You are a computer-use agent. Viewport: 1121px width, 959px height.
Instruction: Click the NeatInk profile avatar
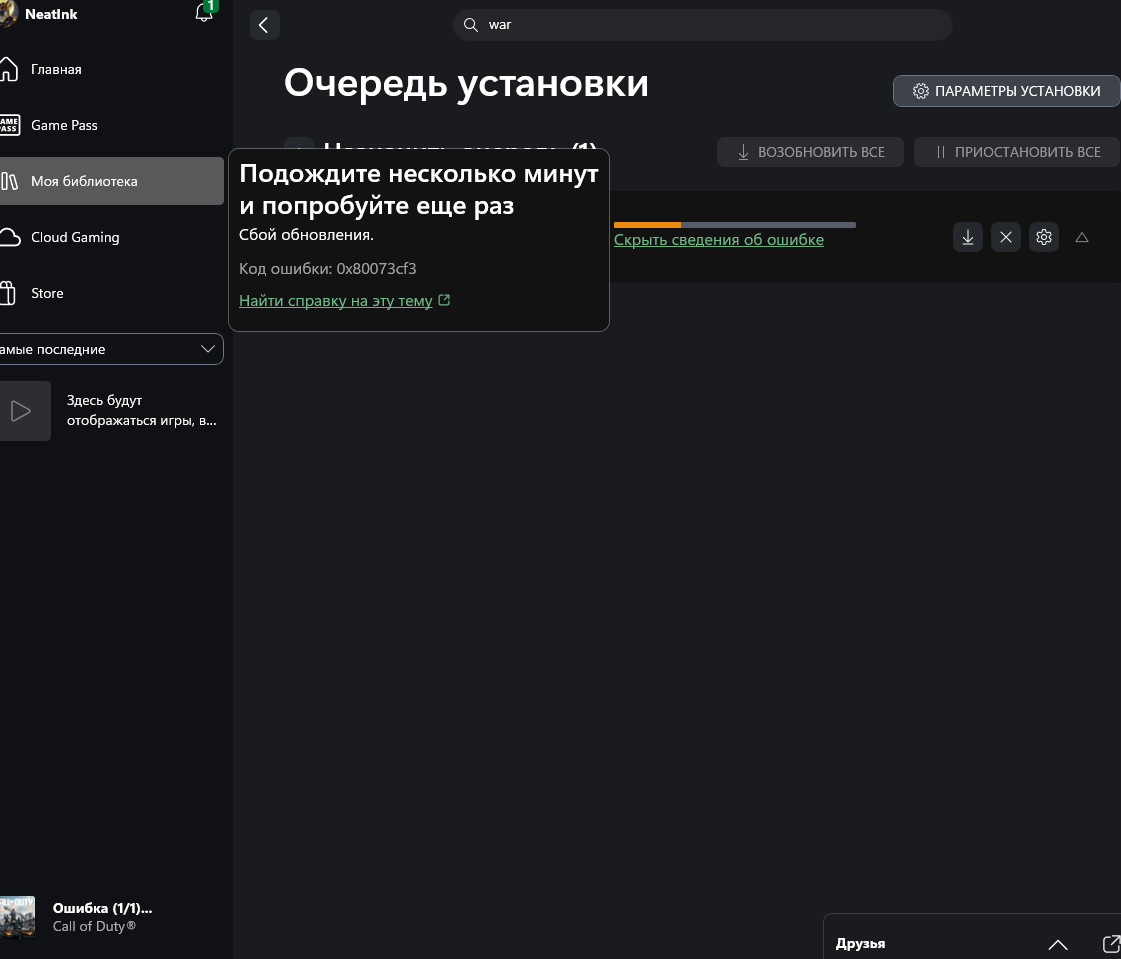pyautogui.click(x=9, y=14)
